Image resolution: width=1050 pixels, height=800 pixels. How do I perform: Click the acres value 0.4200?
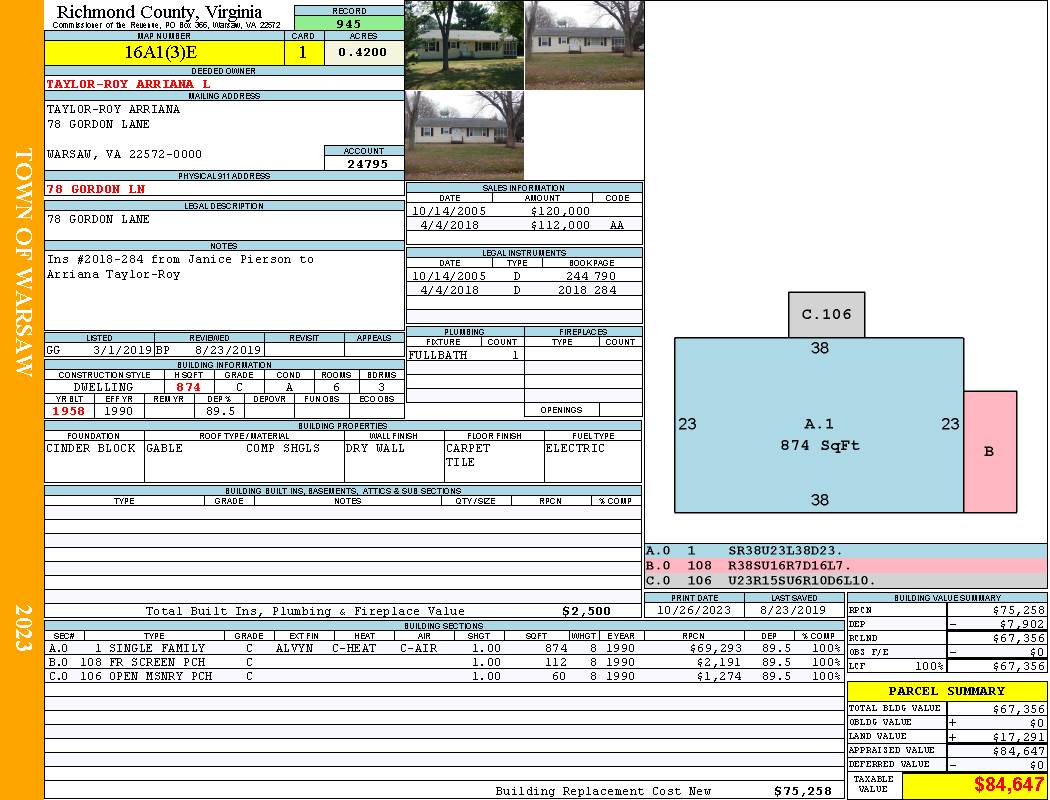363,53
